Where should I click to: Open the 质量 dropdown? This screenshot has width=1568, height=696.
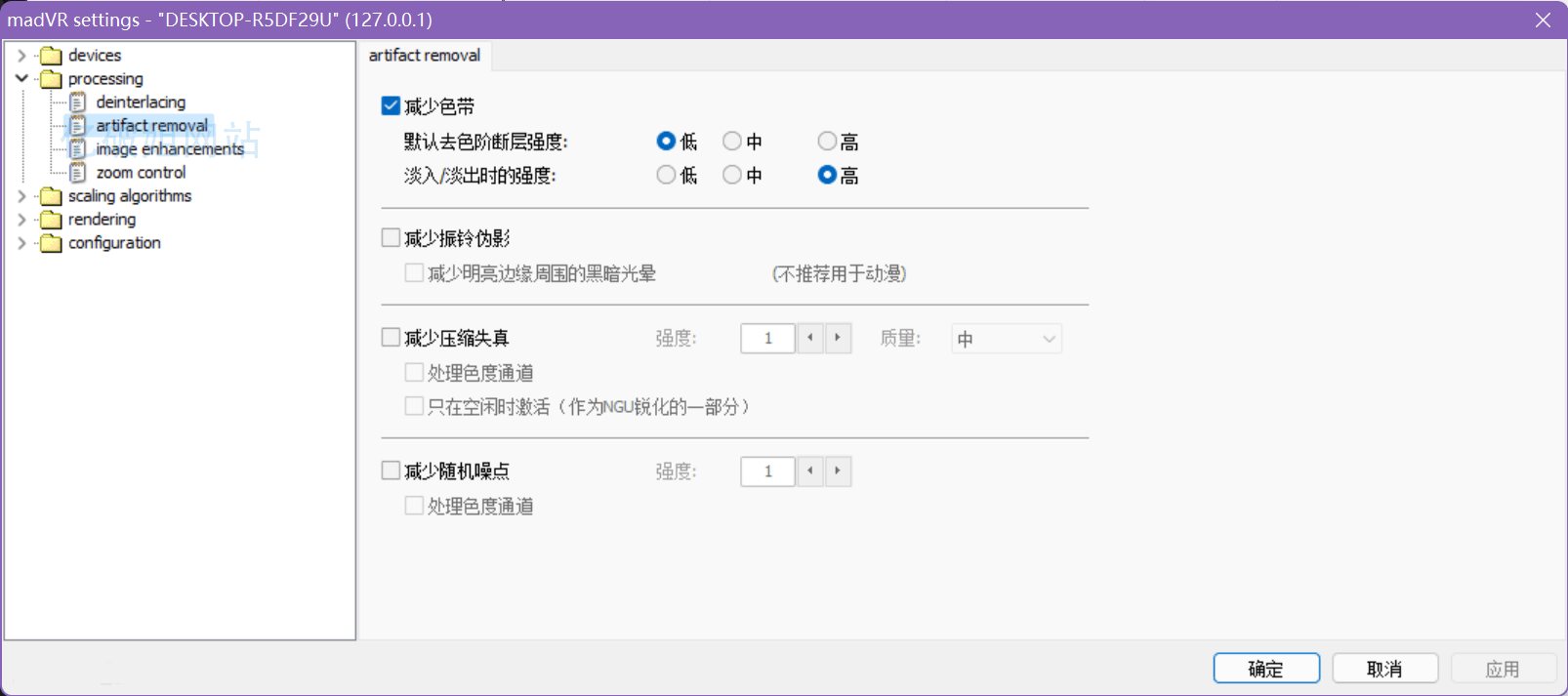point(1006,339)
